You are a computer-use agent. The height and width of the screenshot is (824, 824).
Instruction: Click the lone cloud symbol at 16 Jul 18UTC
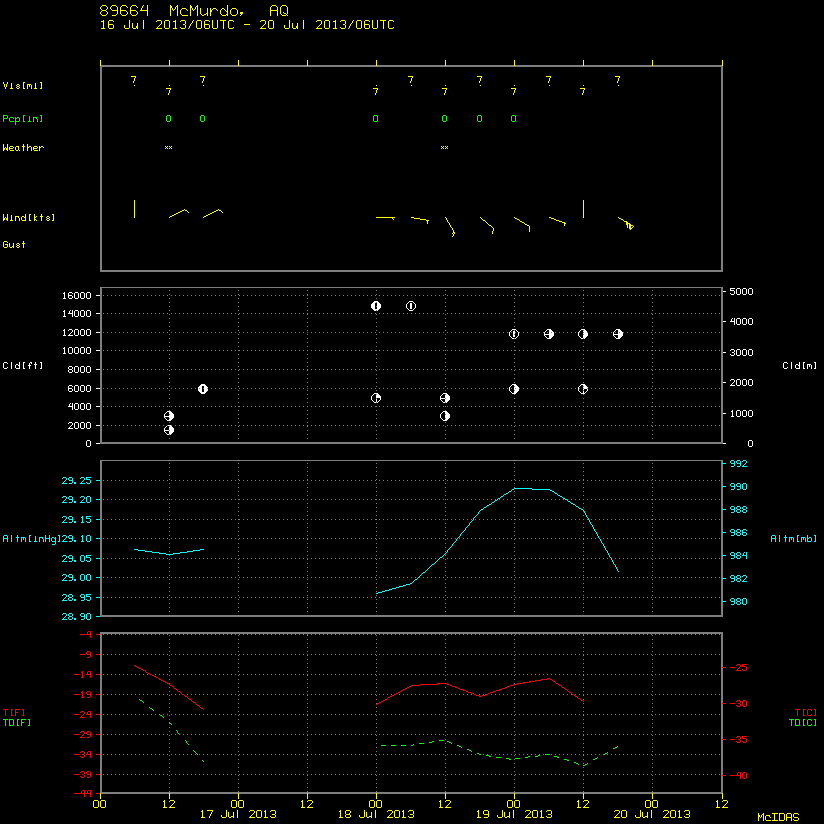pyautogui.click(x=203, y=389)
